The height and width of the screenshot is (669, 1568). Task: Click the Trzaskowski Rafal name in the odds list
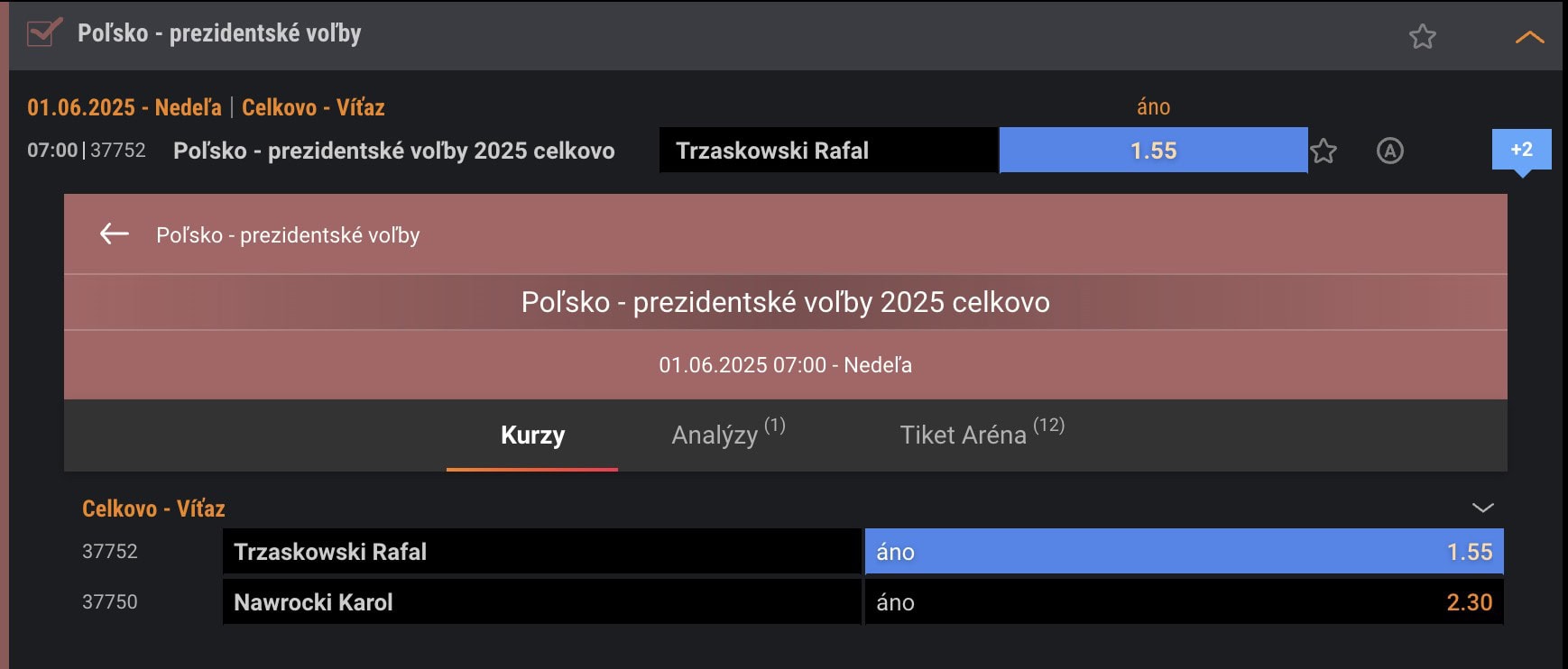click(x=330, y=552)
